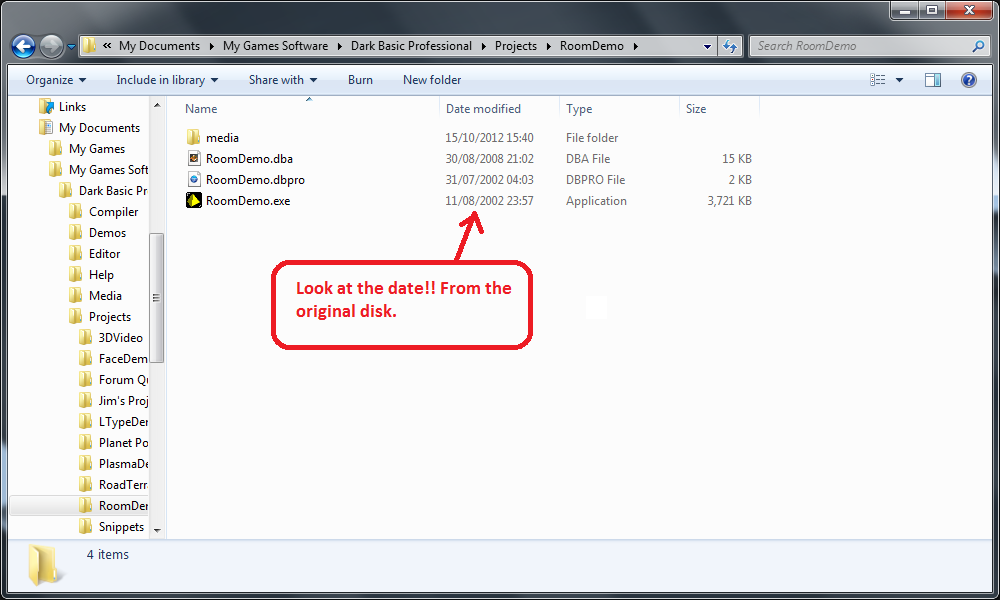
Task: Click Projects in the address breadcrumb
Action: point(516,46)
